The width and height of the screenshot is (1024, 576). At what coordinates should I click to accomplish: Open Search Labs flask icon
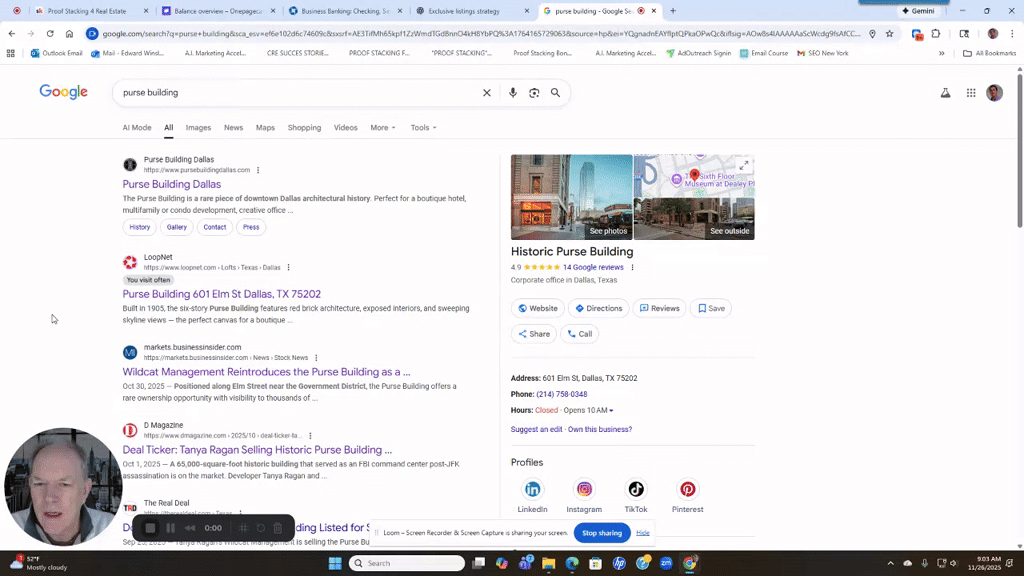[945, 93]
